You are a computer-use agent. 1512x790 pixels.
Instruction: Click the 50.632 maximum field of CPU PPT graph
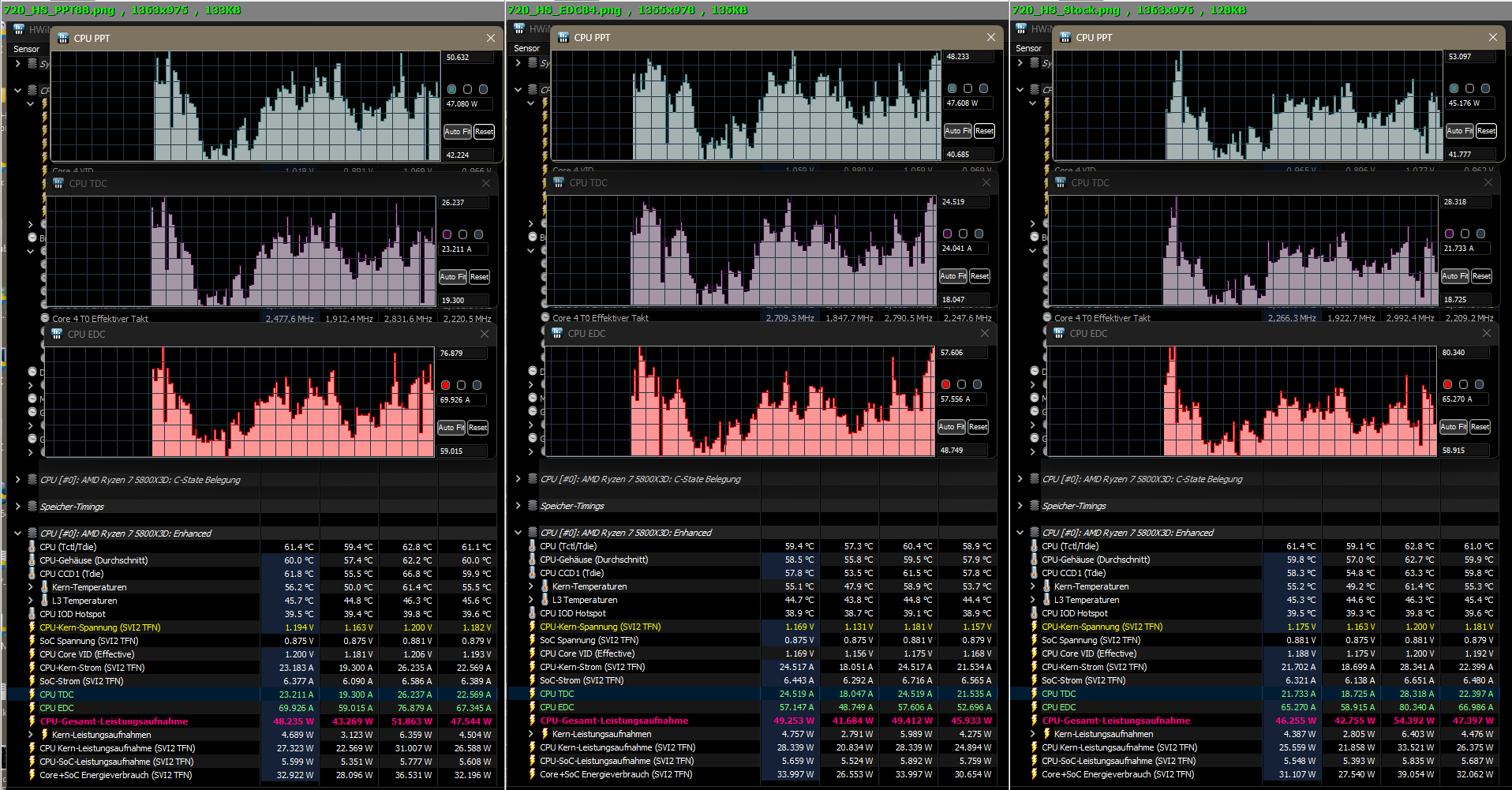pos(469,58)
